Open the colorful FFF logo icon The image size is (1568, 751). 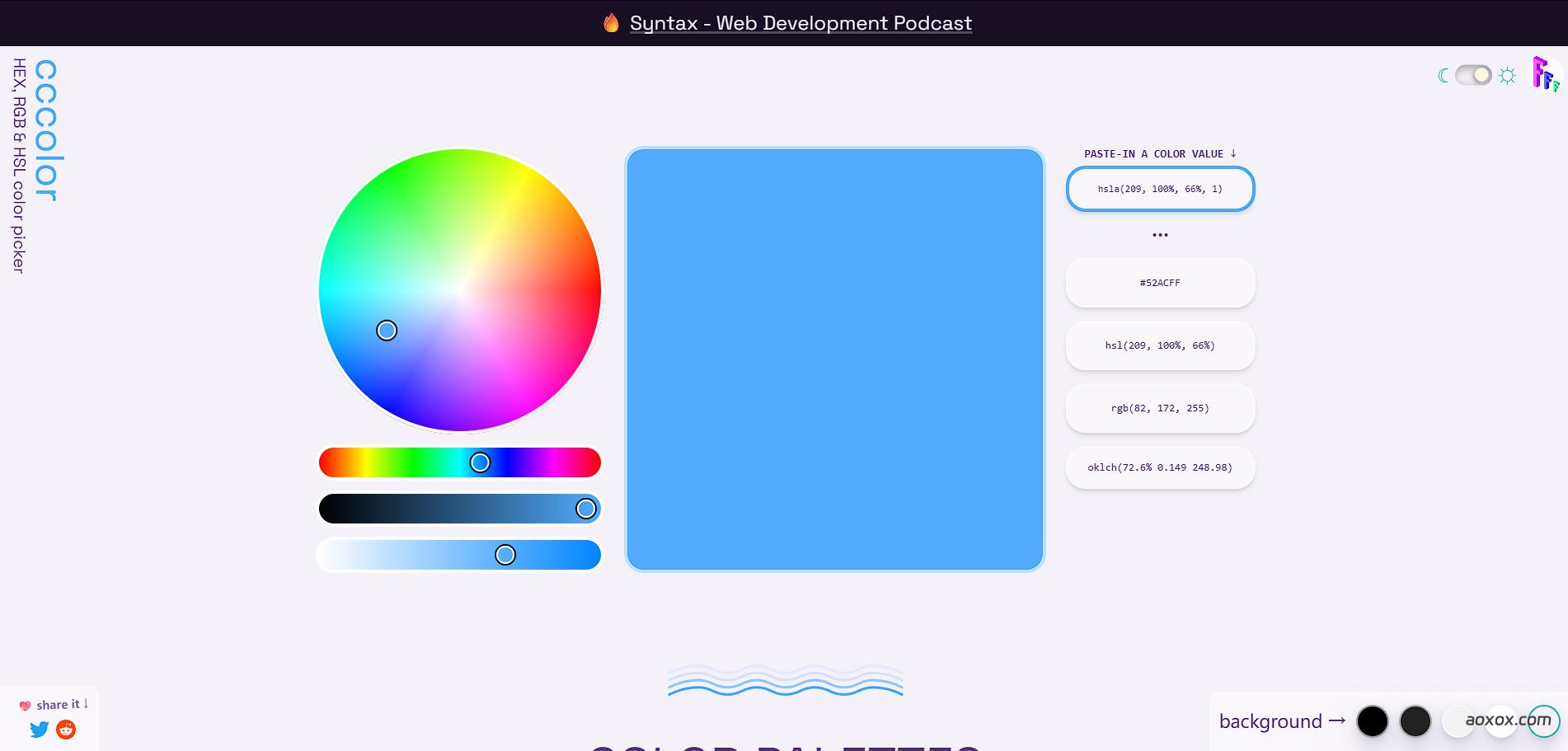coord(1544,74)
